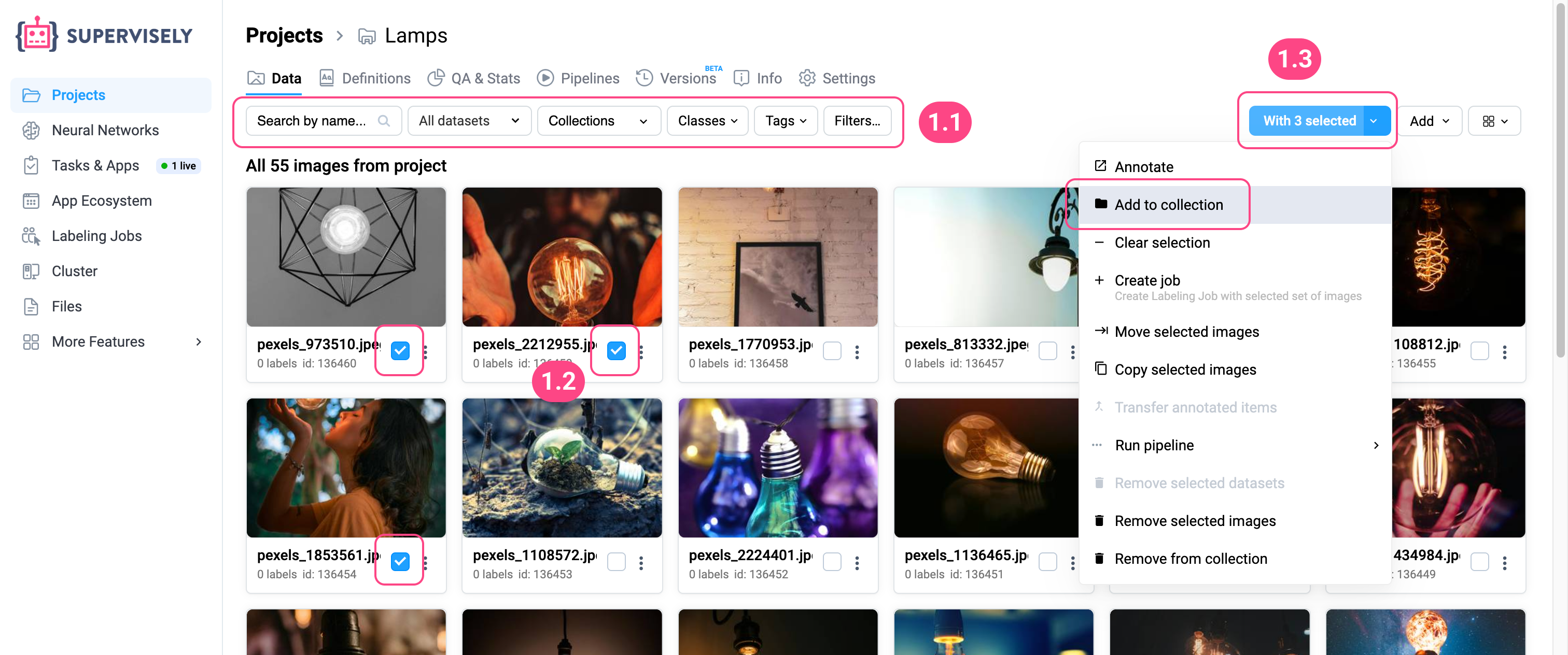Open the pexels_2224401 colored bulbs thumbnail
This screenshot has width=1568, height=655.
pos(778,468)
